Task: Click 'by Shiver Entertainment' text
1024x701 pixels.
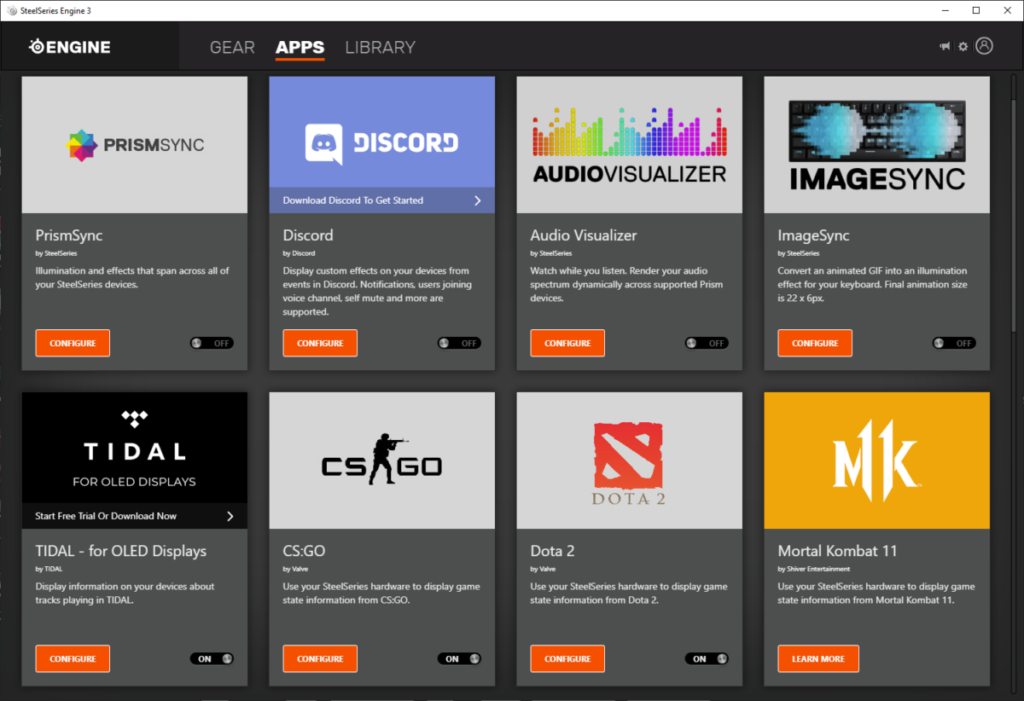Action: (x=814, y=569)
